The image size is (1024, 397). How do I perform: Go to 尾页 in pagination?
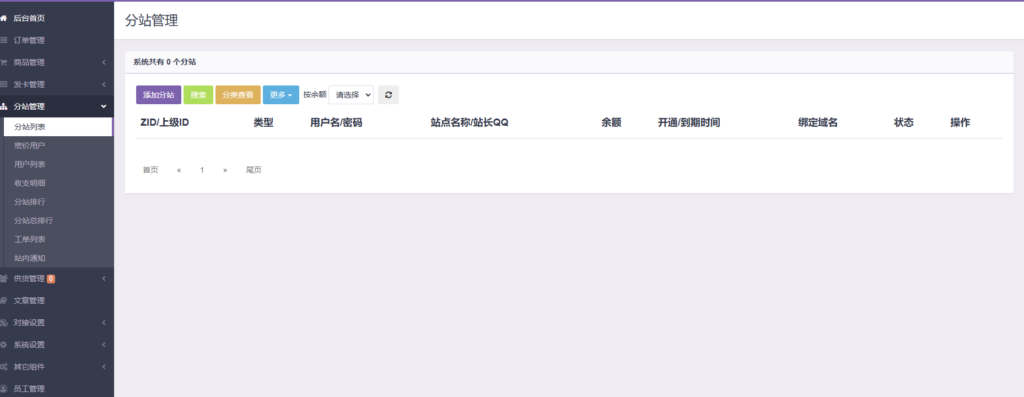253,170
